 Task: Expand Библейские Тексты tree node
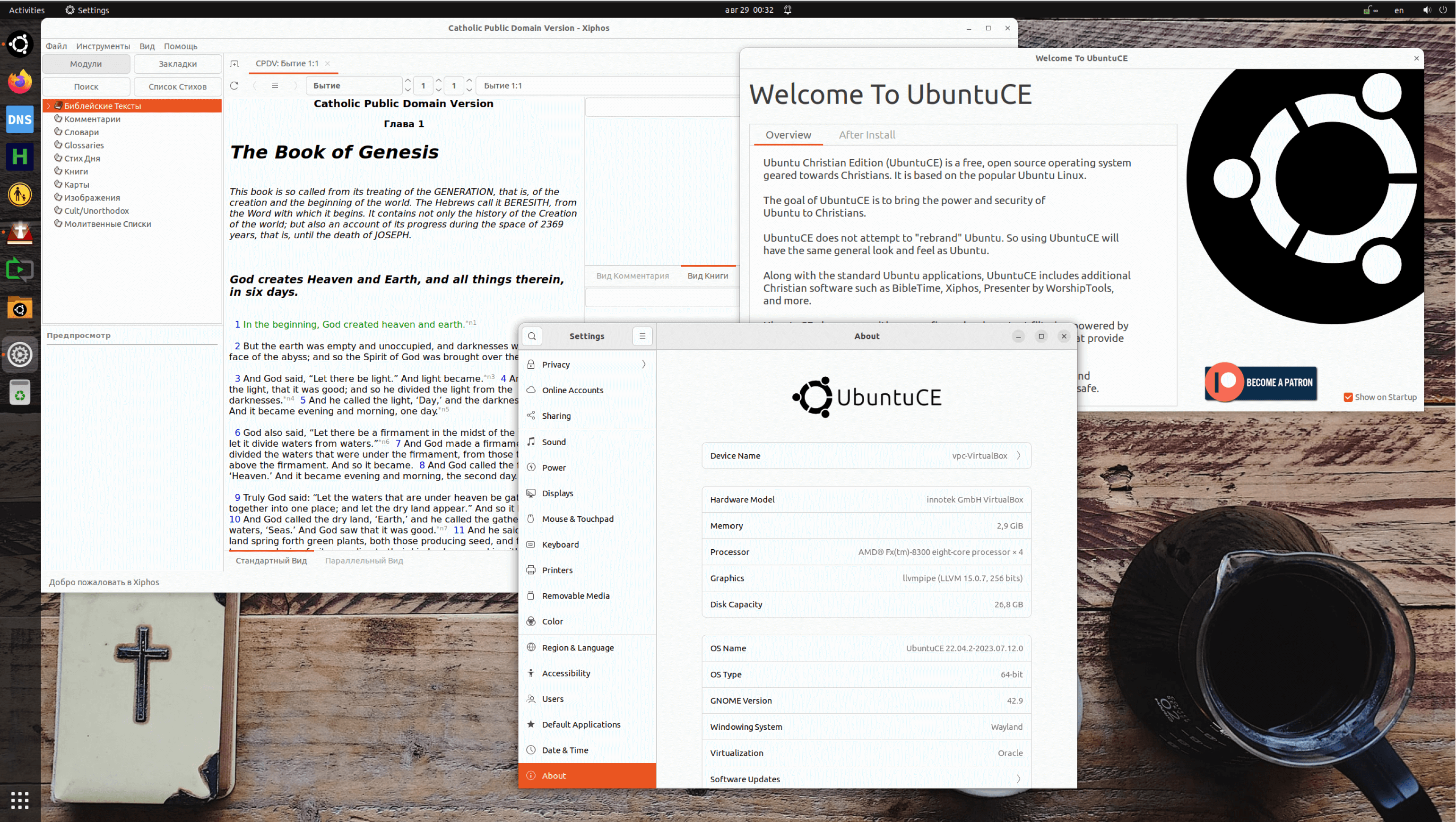(x=49, y=106)
